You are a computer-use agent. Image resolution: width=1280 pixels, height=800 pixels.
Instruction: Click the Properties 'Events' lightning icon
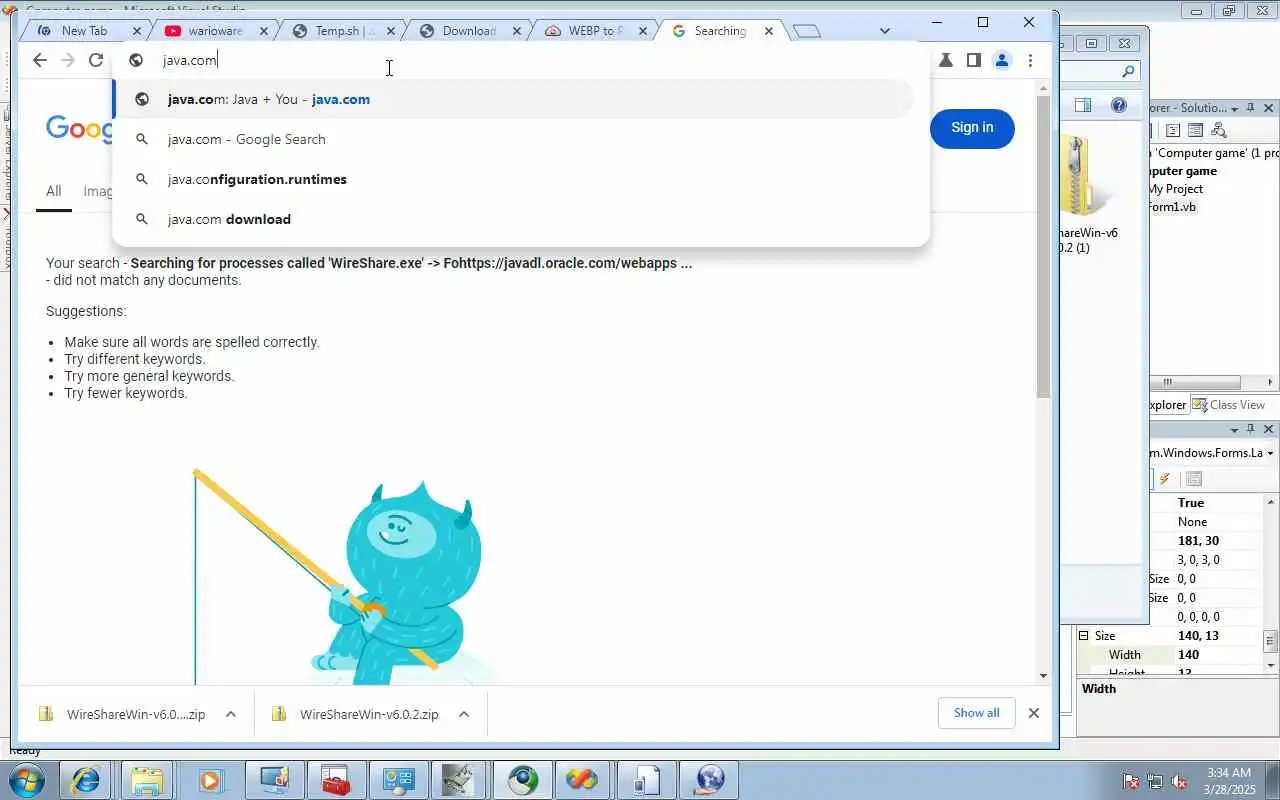[x=1165, y=479]
